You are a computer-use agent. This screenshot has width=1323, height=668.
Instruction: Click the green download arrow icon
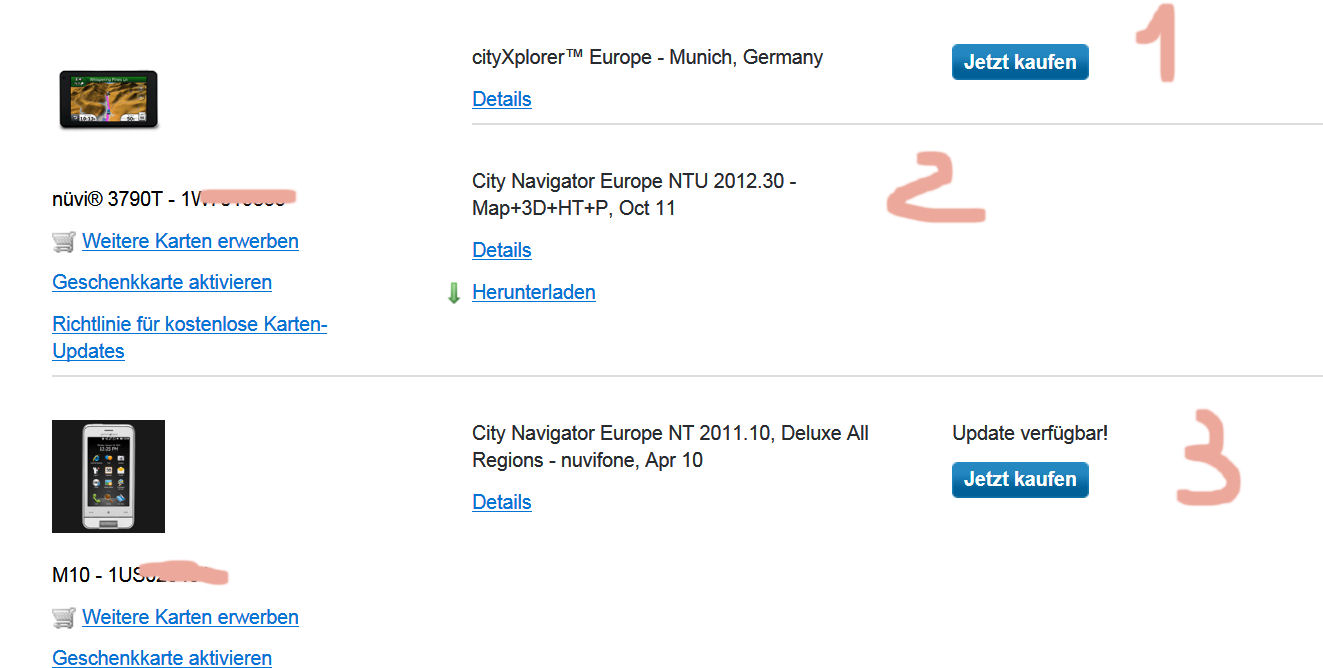click(x=454, y=293)
